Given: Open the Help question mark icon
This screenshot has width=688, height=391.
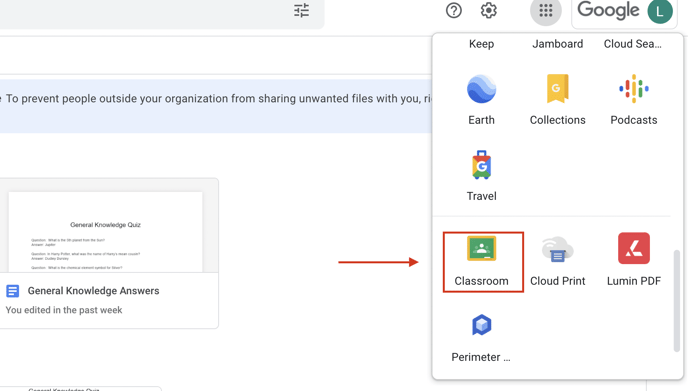Looking at the screenshot, I should coord(454,10).
